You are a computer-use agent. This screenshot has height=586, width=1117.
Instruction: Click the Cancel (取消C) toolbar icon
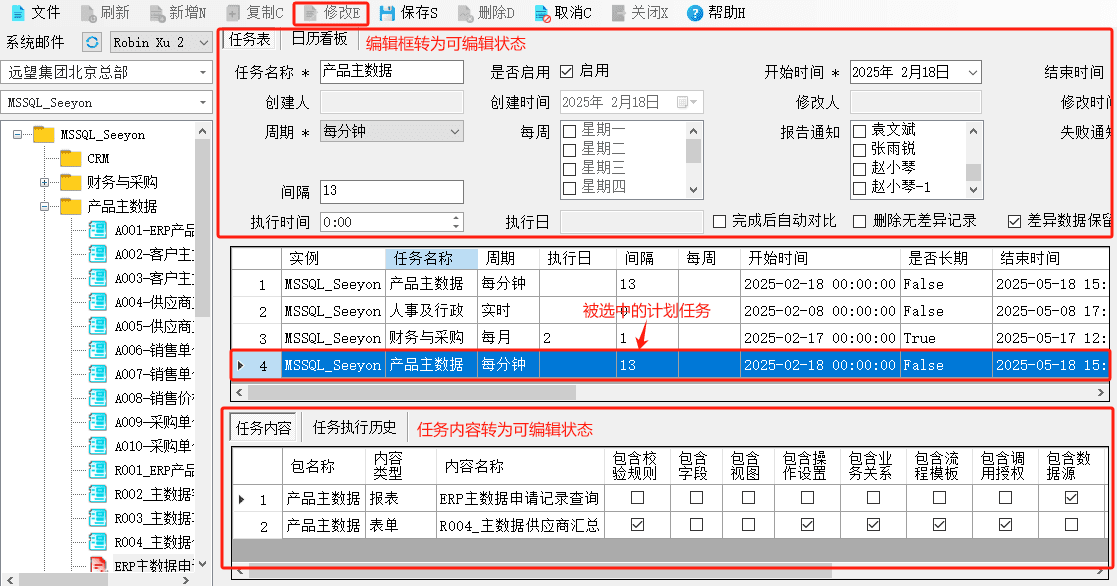pos(542,13)
